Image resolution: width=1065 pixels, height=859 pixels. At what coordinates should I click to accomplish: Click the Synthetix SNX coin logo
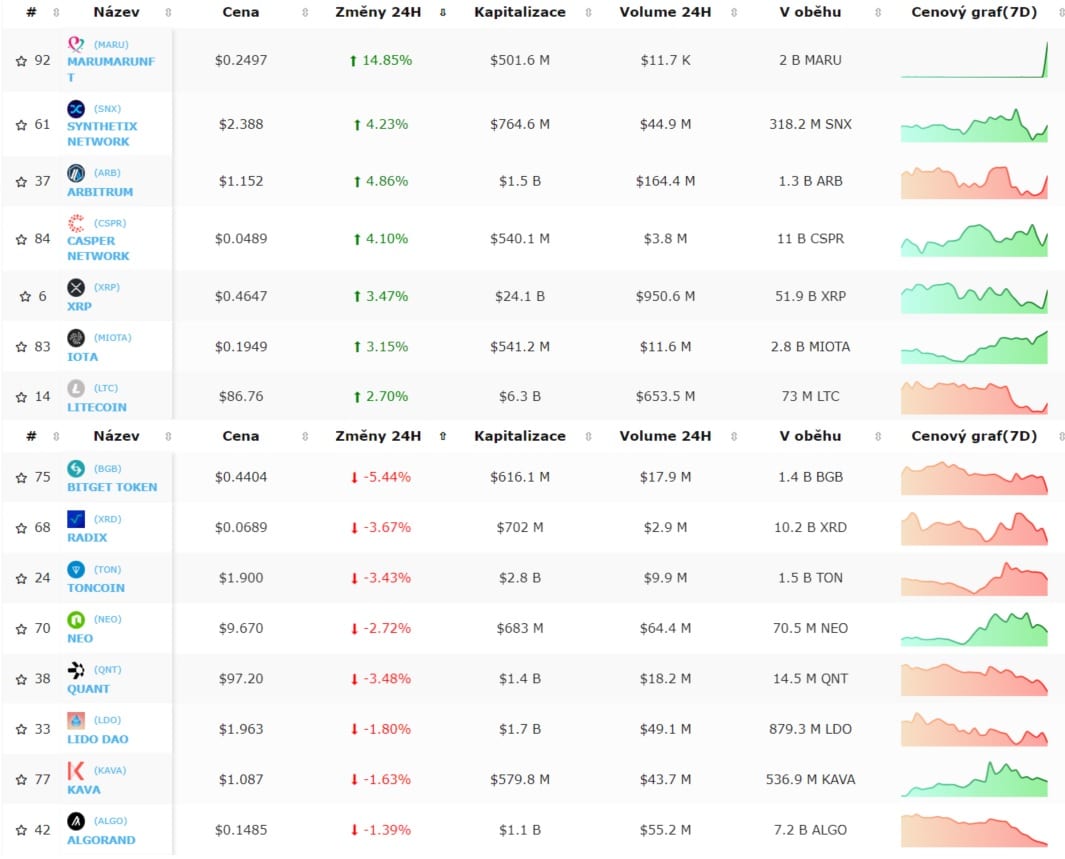pos(76,109)
